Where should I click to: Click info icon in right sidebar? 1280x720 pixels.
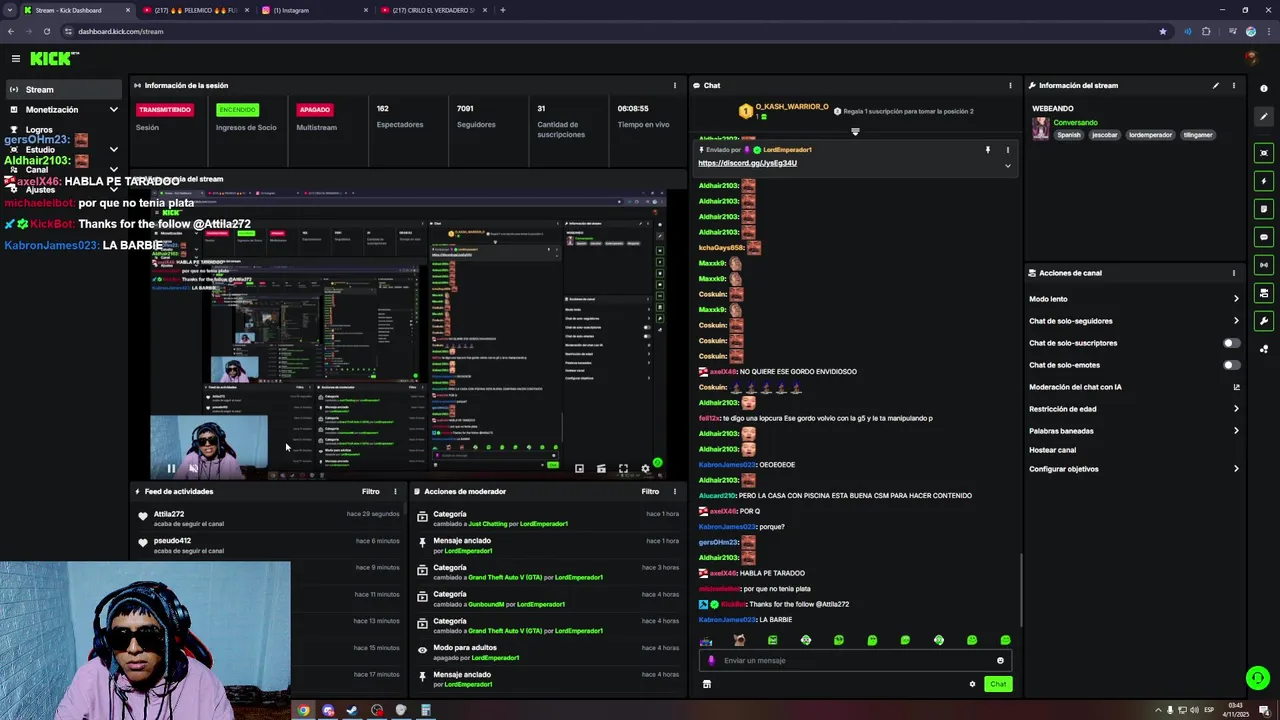tap(1264, 89)
